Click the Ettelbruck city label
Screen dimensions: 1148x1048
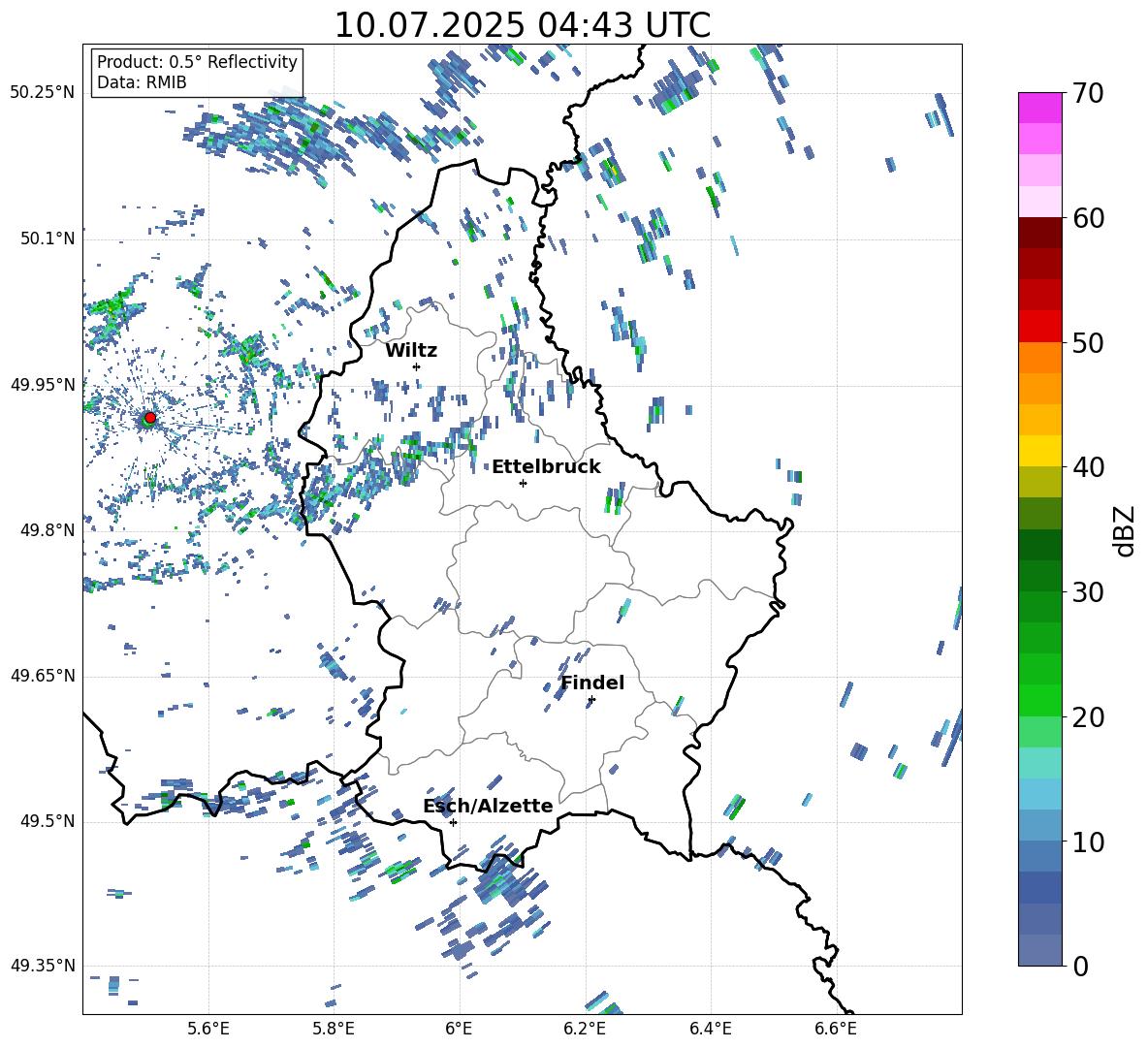click(546, 467)
